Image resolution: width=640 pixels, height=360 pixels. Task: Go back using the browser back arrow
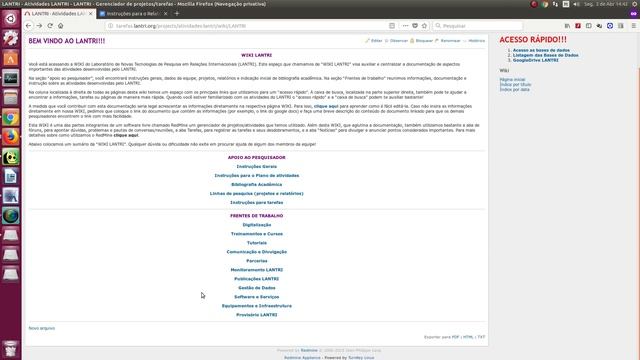pos(28,26)
